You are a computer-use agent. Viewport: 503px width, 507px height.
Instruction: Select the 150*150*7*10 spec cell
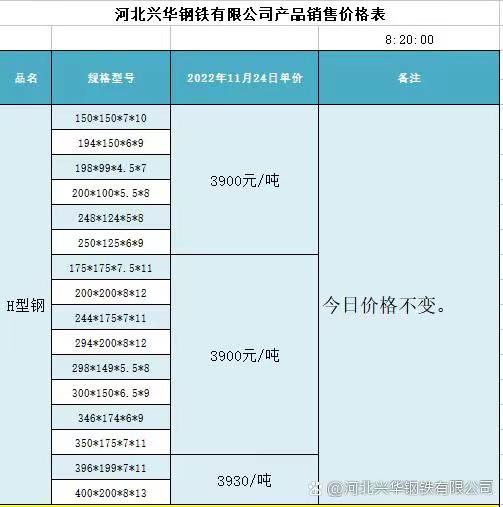111,118
